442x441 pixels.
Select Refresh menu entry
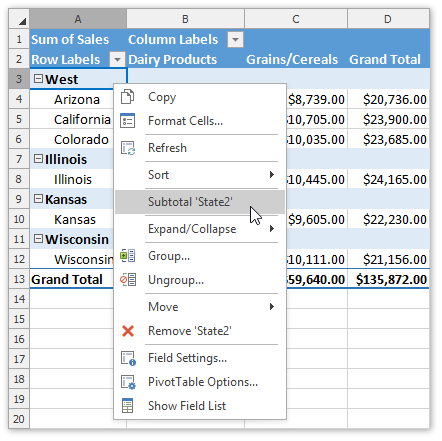tap(199, 148)
